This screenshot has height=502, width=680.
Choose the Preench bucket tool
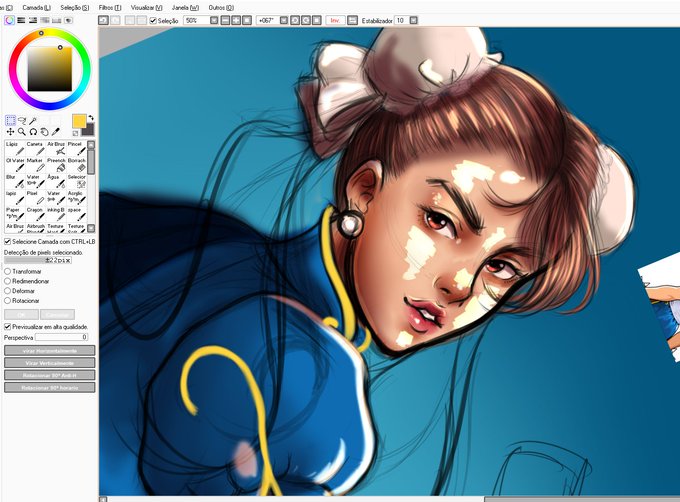[x=56, y=165]
